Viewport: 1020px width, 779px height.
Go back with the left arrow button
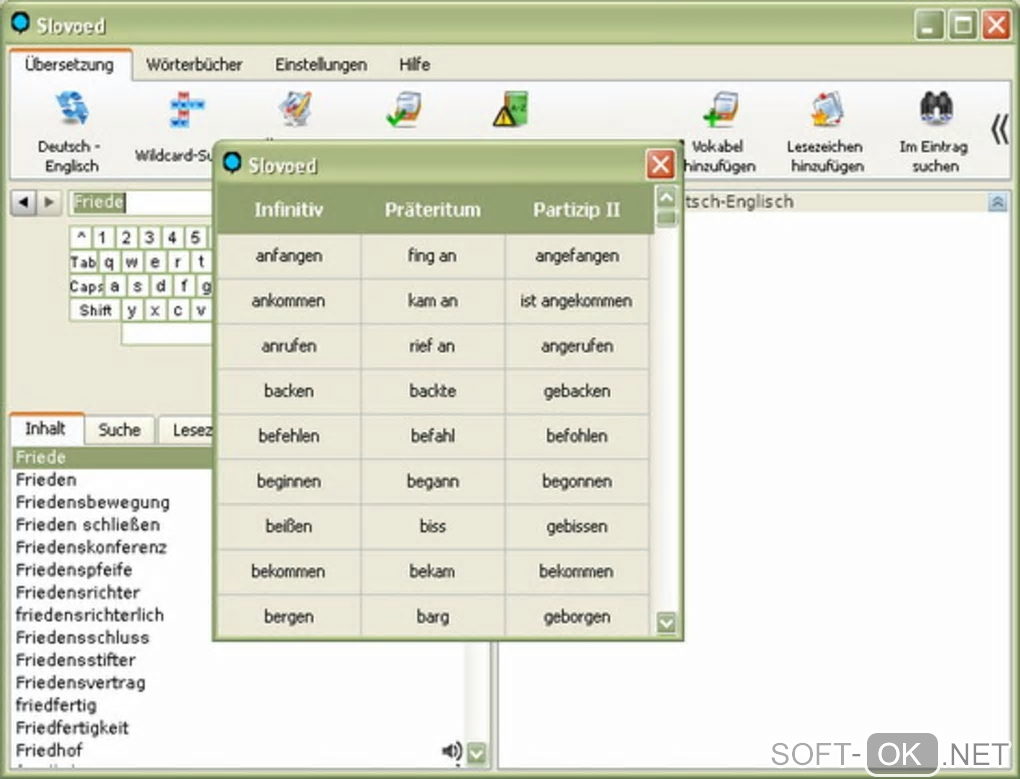tap(24, 202)
